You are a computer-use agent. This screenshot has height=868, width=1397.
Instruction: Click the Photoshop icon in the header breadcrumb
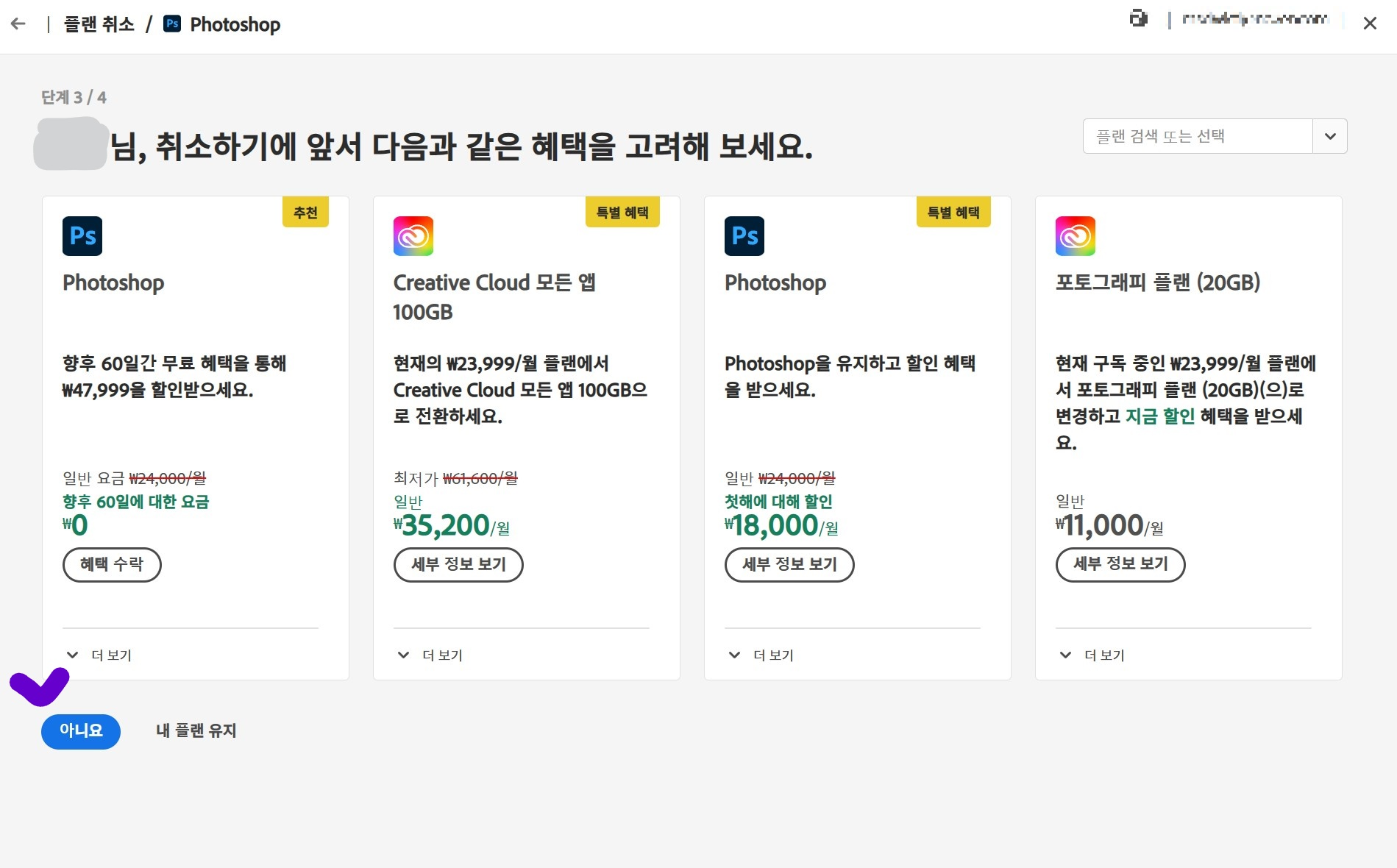(172, 24)
